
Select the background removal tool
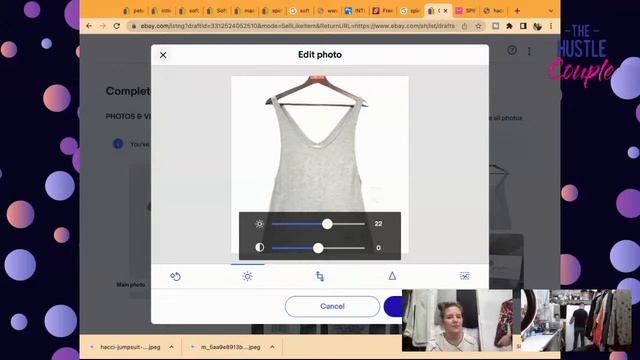tap(464, 276)
